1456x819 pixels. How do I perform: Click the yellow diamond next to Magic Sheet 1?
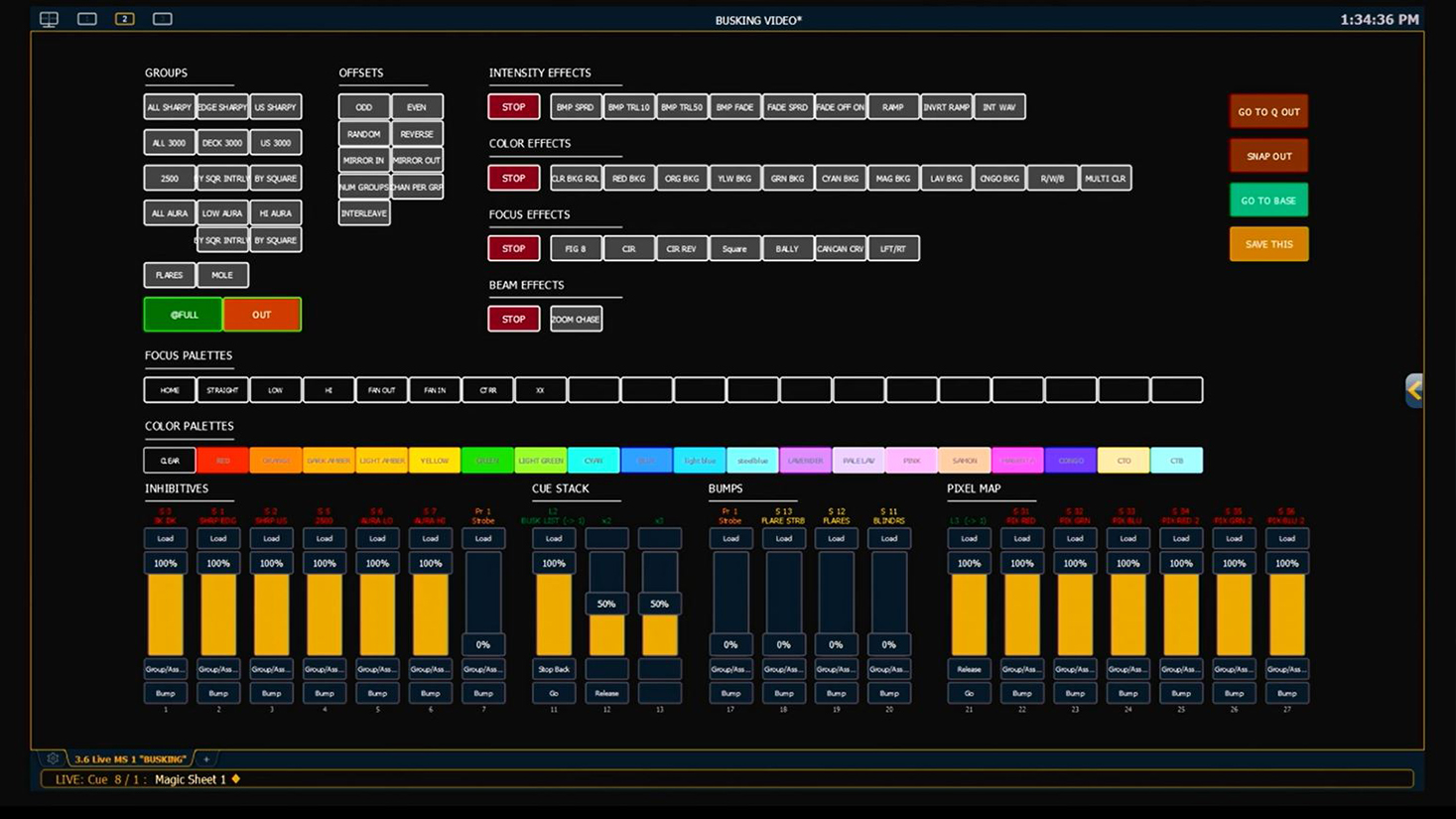236,779
